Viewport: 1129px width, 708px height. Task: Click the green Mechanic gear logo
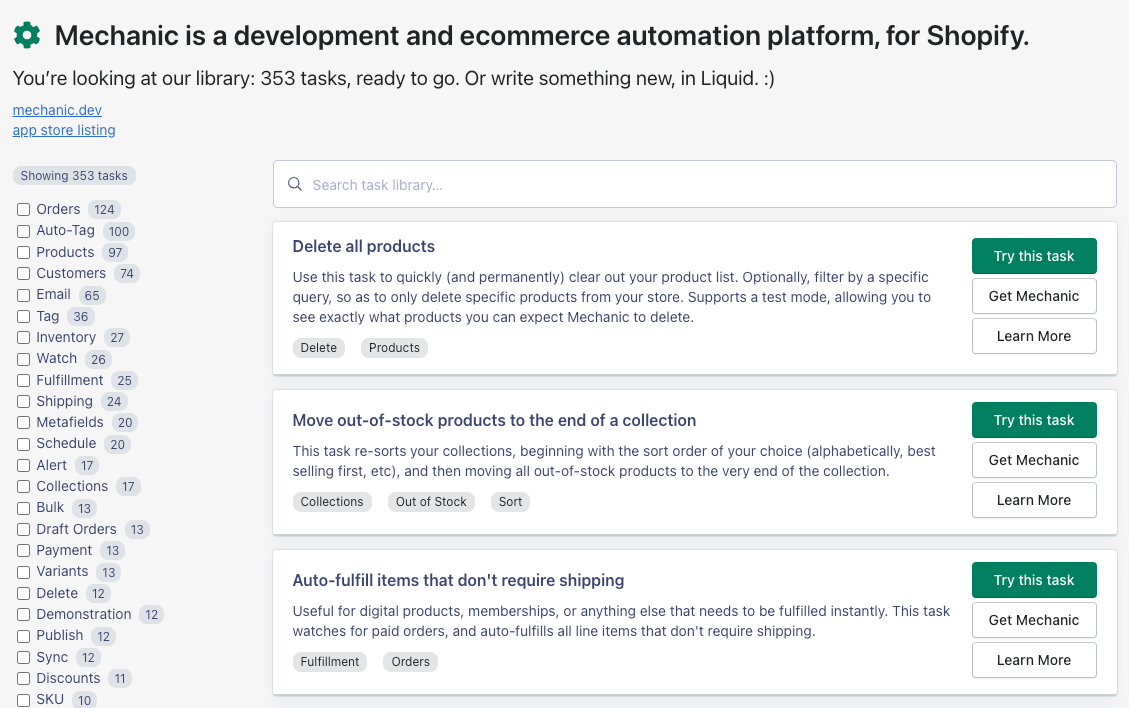click(27, 36)
